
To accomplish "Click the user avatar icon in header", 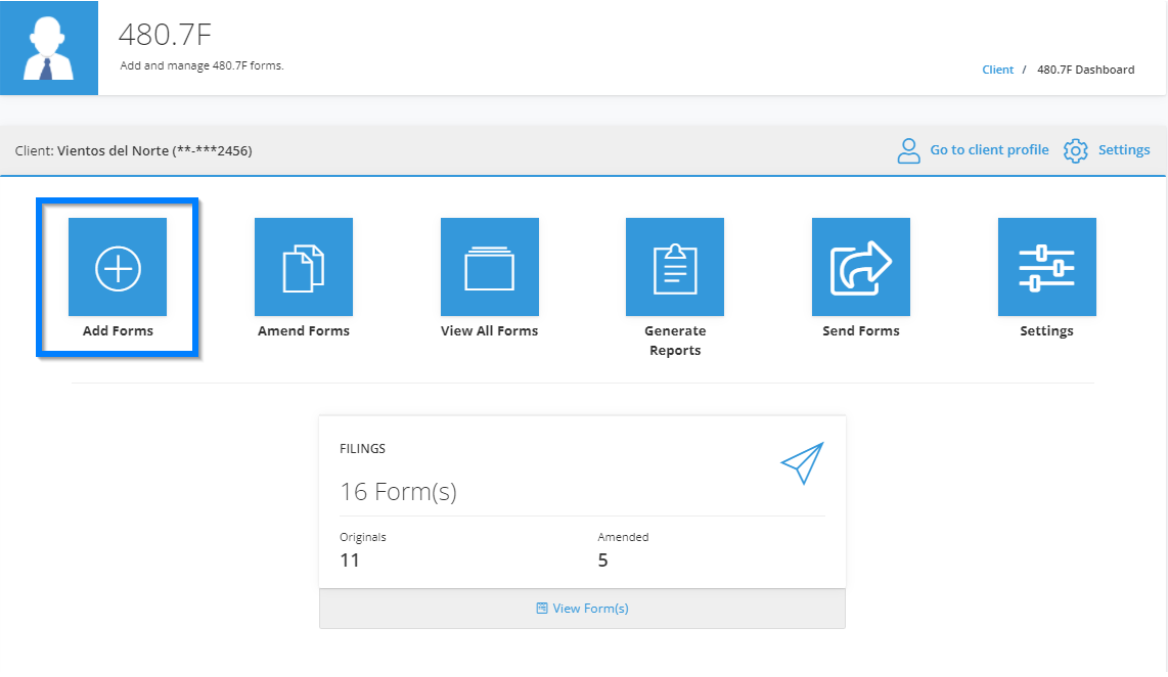I will (48, 48).
